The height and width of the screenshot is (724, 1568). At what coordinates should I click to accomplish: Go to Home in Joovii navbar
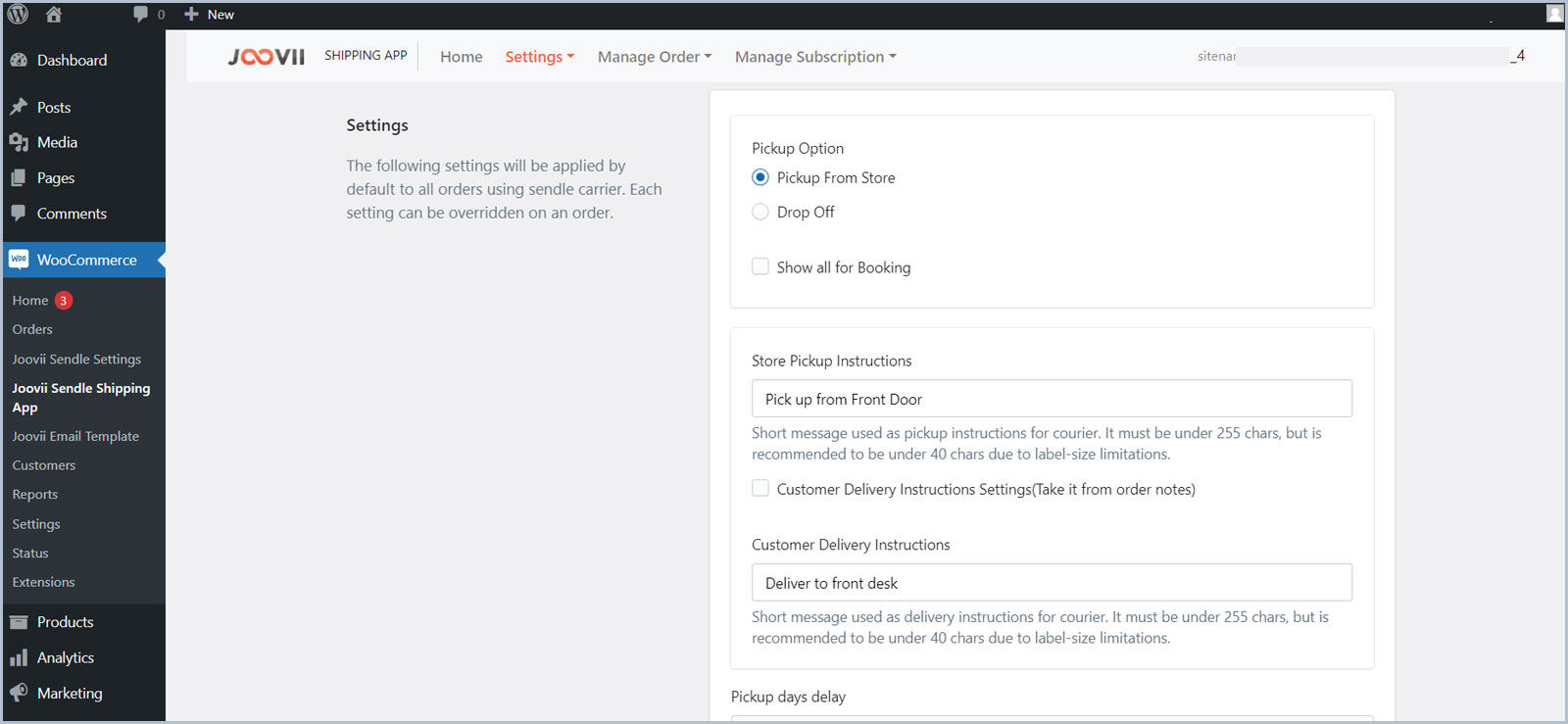pyautogui.click(x=461, y=57)
